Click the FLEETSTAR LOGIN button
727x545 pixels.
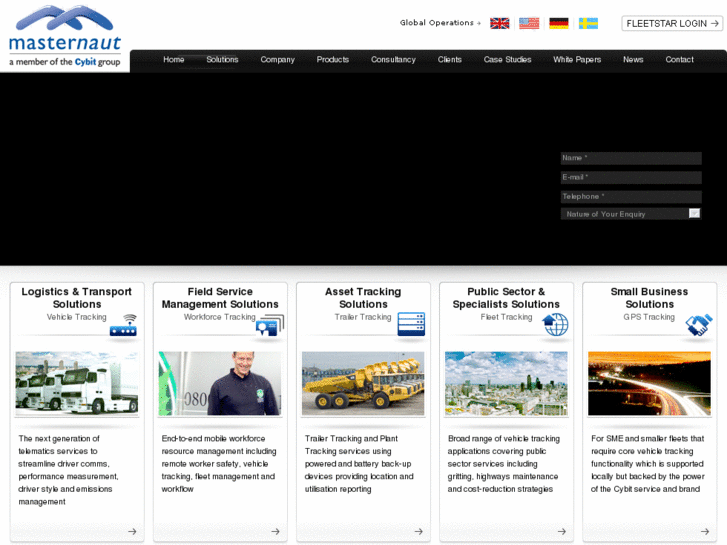click(672, 23)
